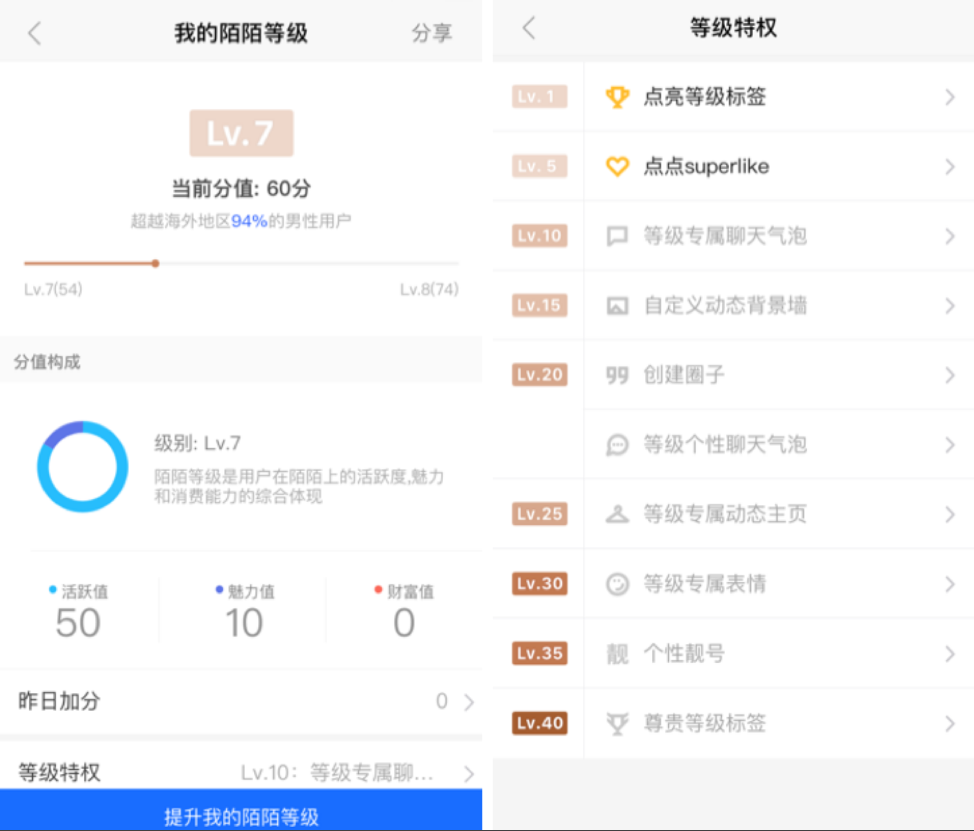The image size is (974, 831).
Task: Go back from 等级特权 screen
Action: click(529, 28)
